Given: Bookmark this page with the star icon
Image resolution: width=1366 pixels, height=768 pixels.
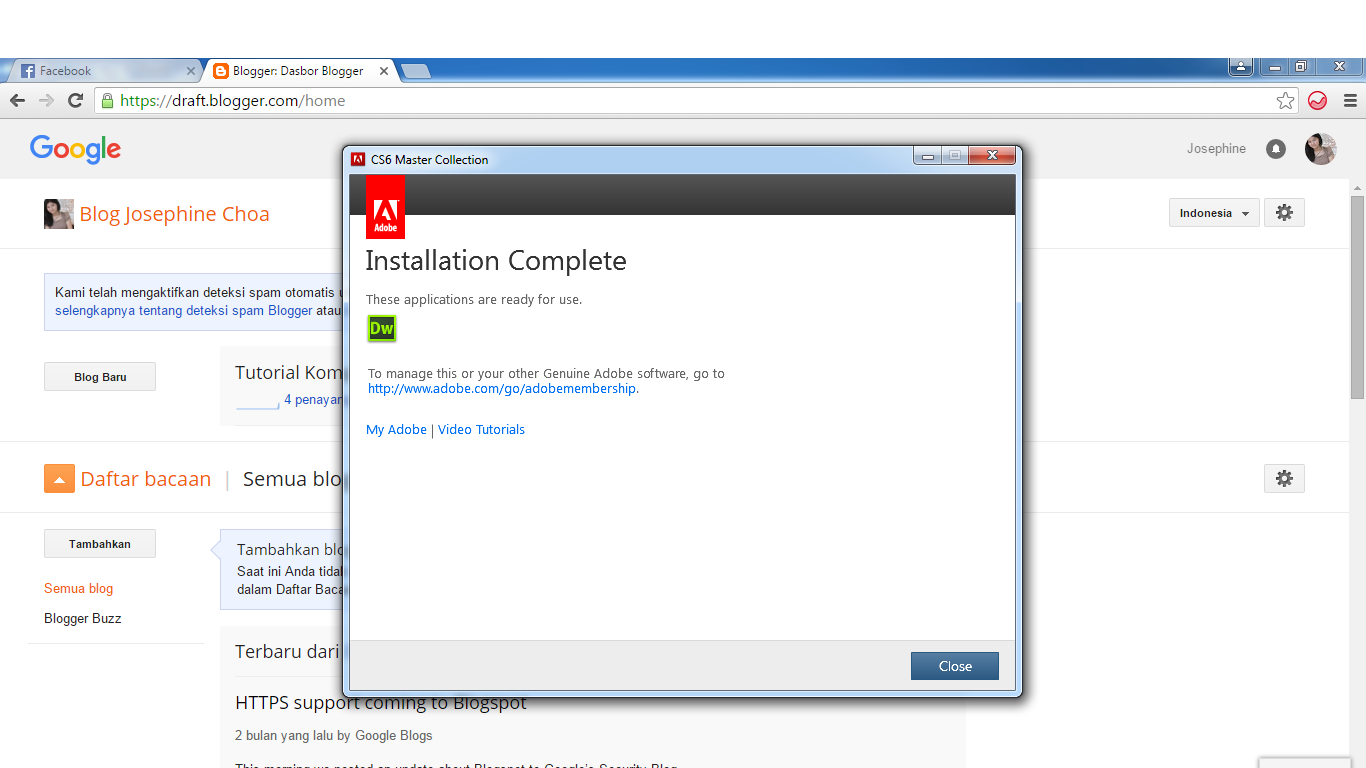Looking at the screenshot, I should (1286, 100).
